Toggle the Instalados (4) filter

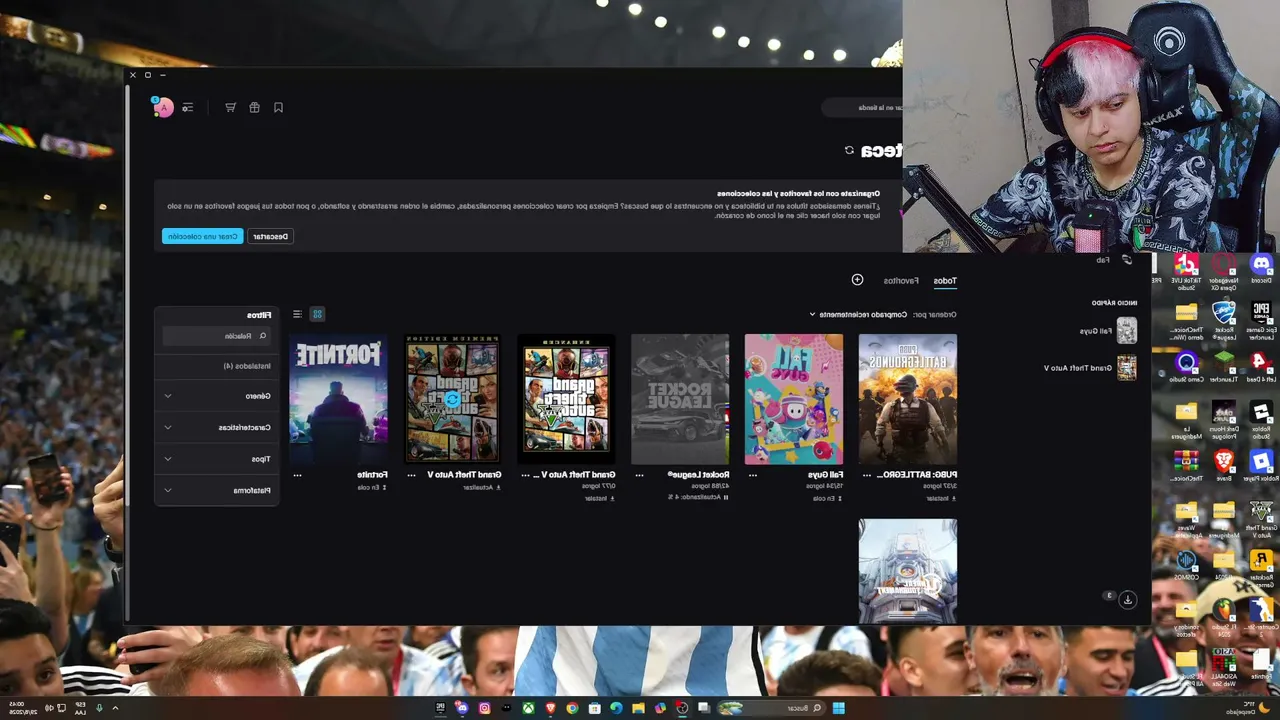pos(247,366)
